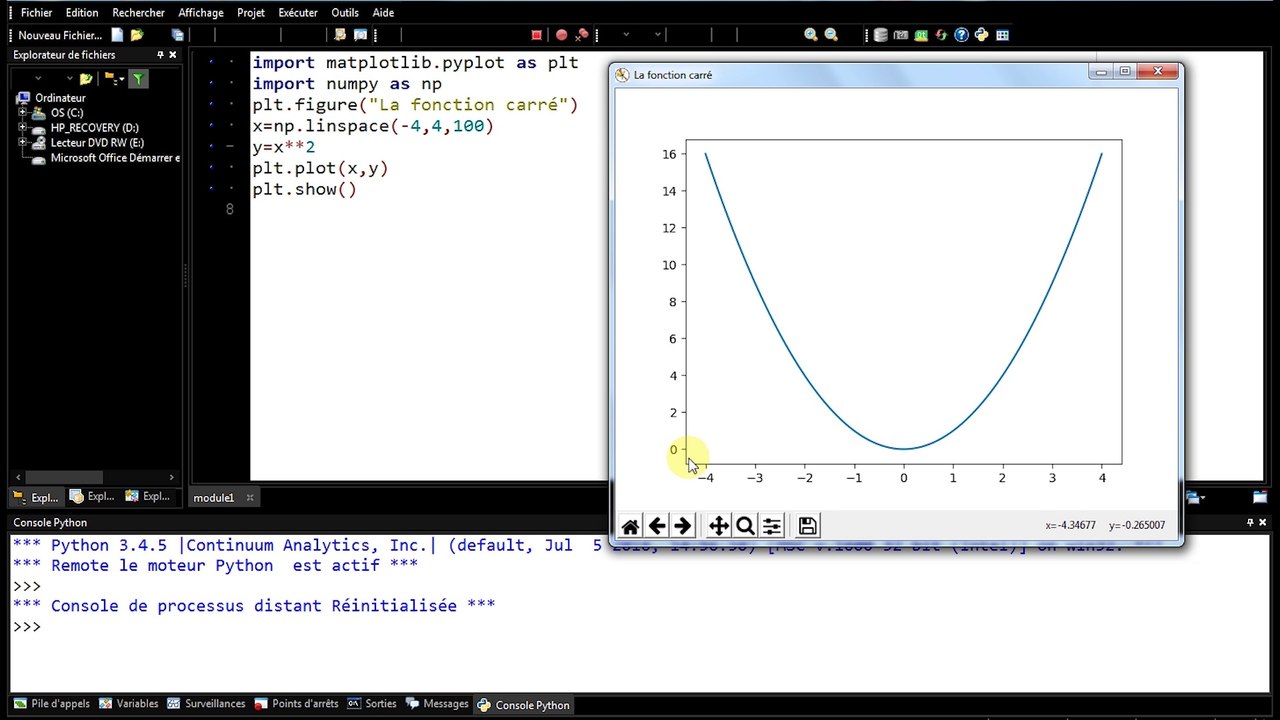Go forward to next plot view
Image resolution: width=1280 pixels, height=720 pixels.
683,526
